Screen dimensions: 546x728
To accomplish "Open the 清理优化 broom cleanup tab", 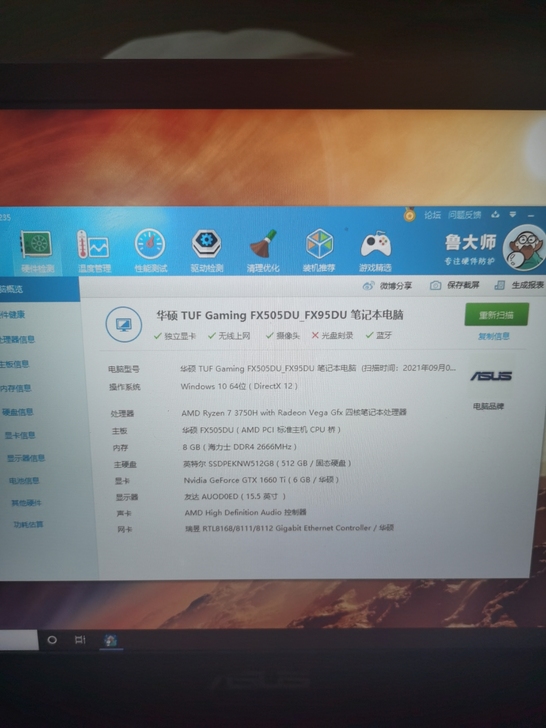I will 263,251.
